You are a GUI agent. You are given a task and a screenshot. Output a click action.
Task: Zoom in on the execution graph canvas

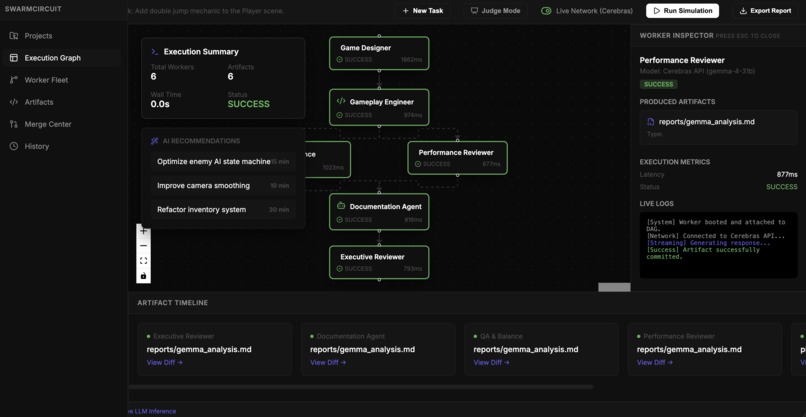pyautogui.click(x=143, y=231)
